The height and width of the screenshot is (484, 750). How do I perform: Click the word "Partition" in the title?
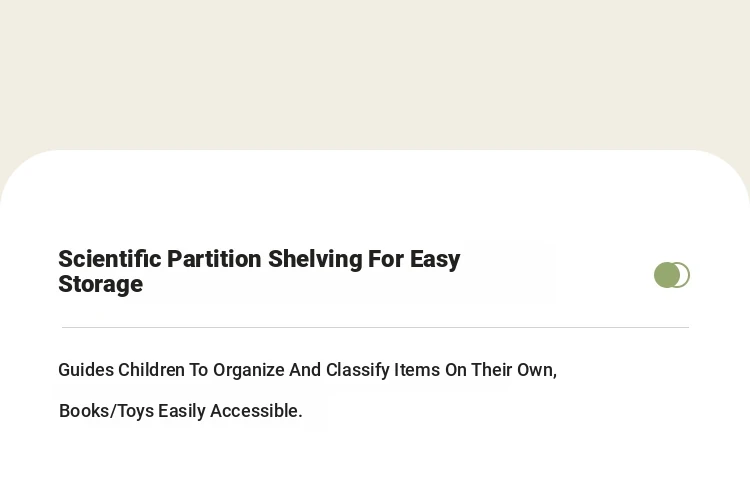(x=214, y=259)
